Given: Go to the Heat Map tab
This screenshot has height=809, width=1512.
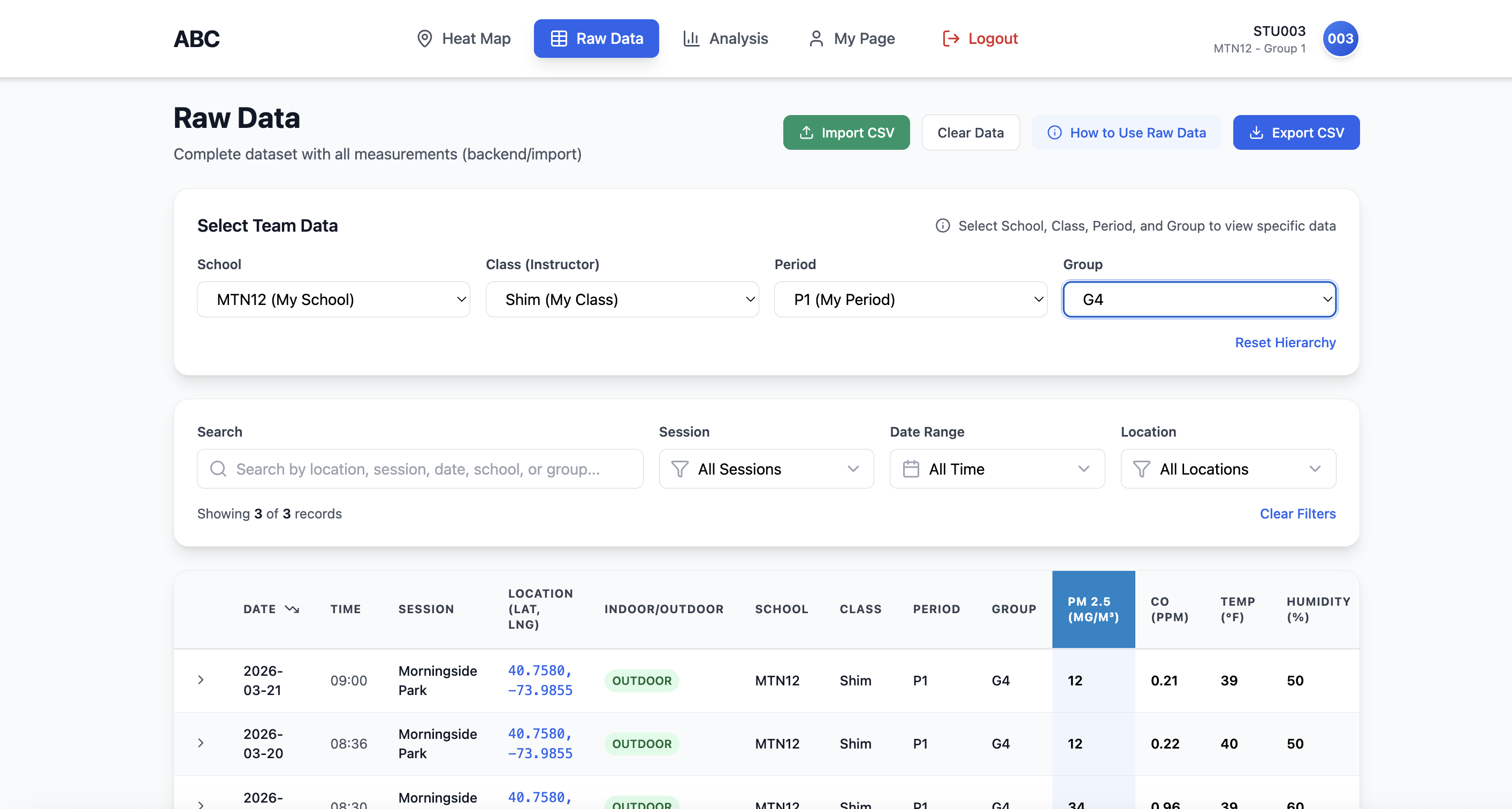Looking at the screenshot, I should coord(463,39).
